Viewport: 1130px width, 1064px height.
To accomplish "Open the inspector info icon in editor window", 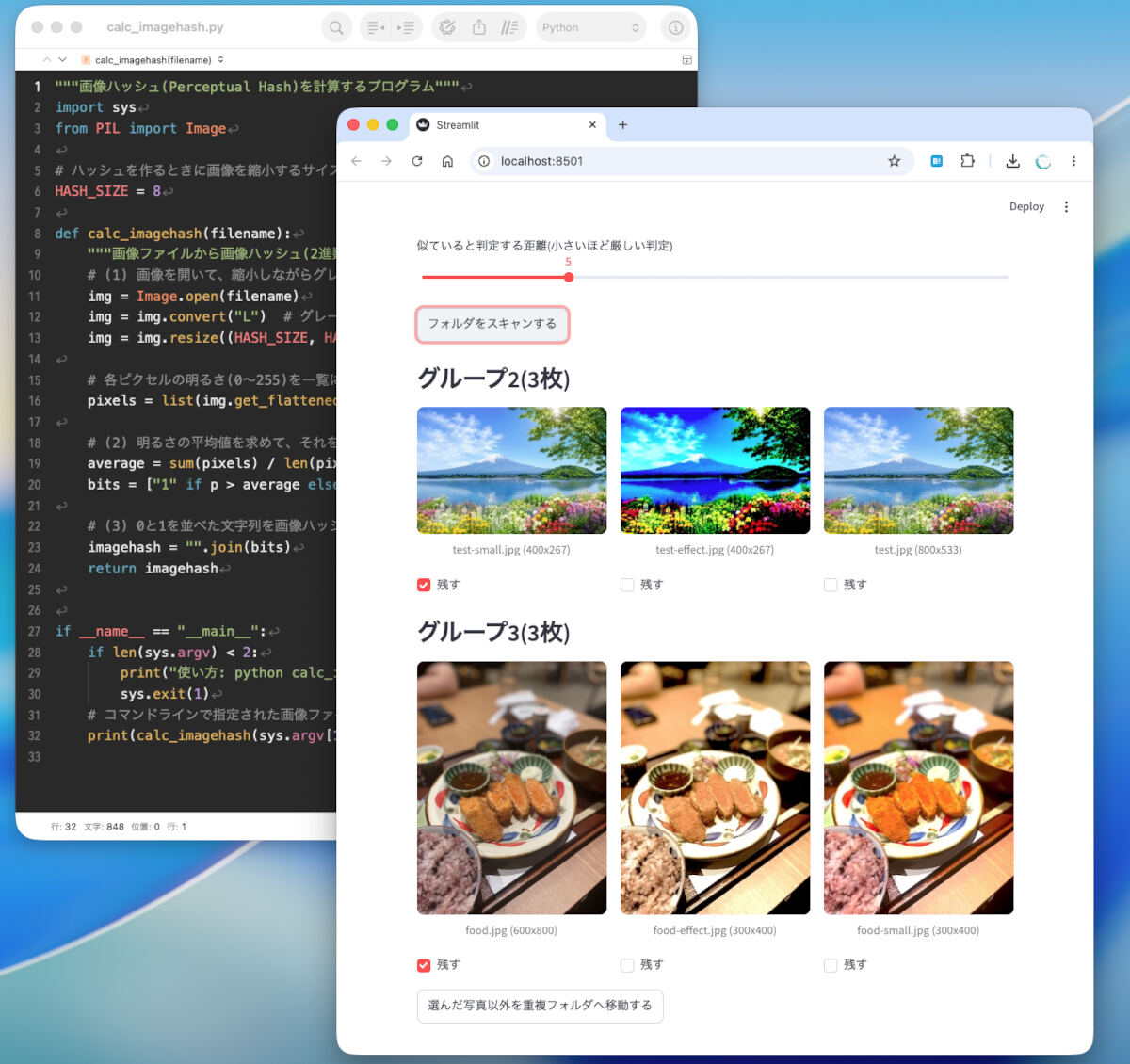I will click(675, 27).
